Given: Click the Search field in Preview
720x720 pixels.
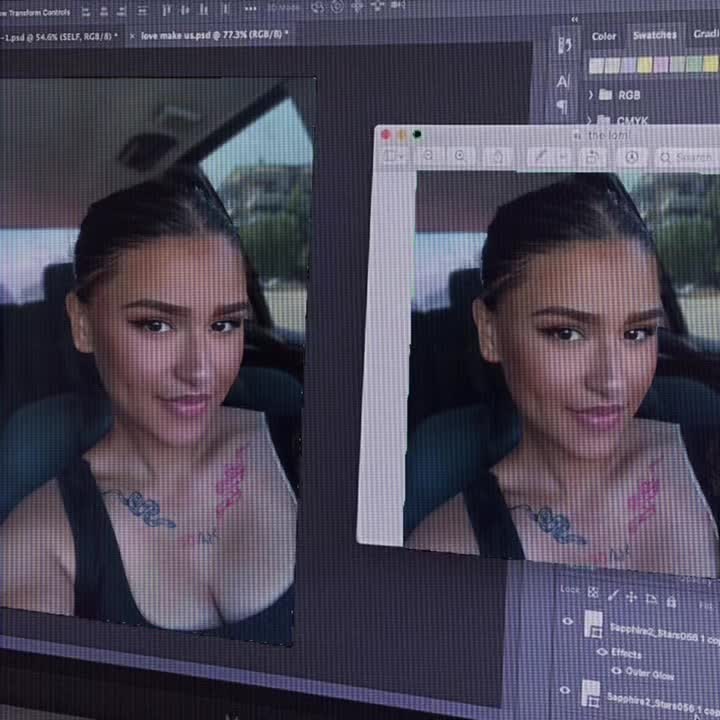Looking at the screenshot, I should pos(686,158).
